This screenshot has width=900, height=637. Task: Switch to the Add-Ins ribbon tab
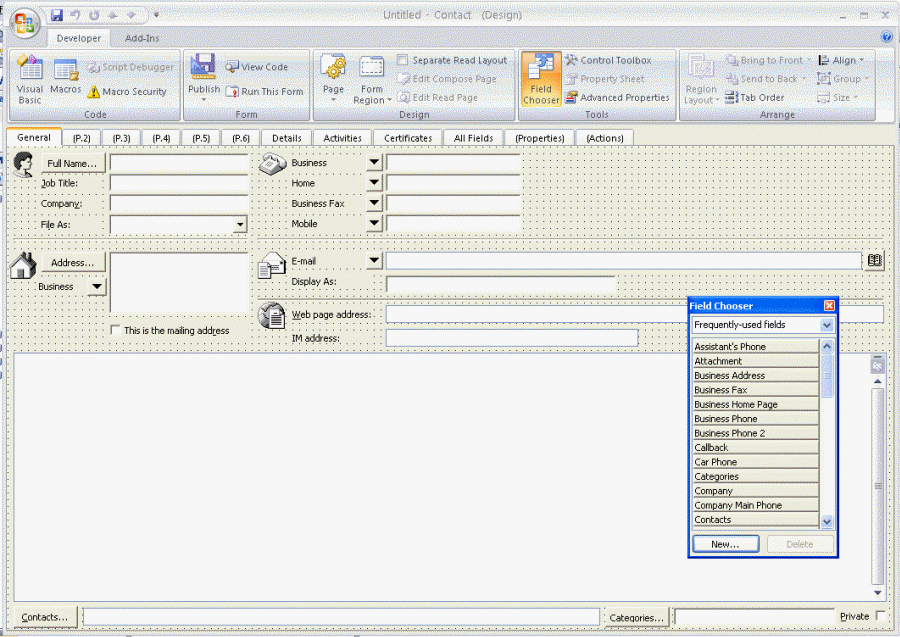142,38
